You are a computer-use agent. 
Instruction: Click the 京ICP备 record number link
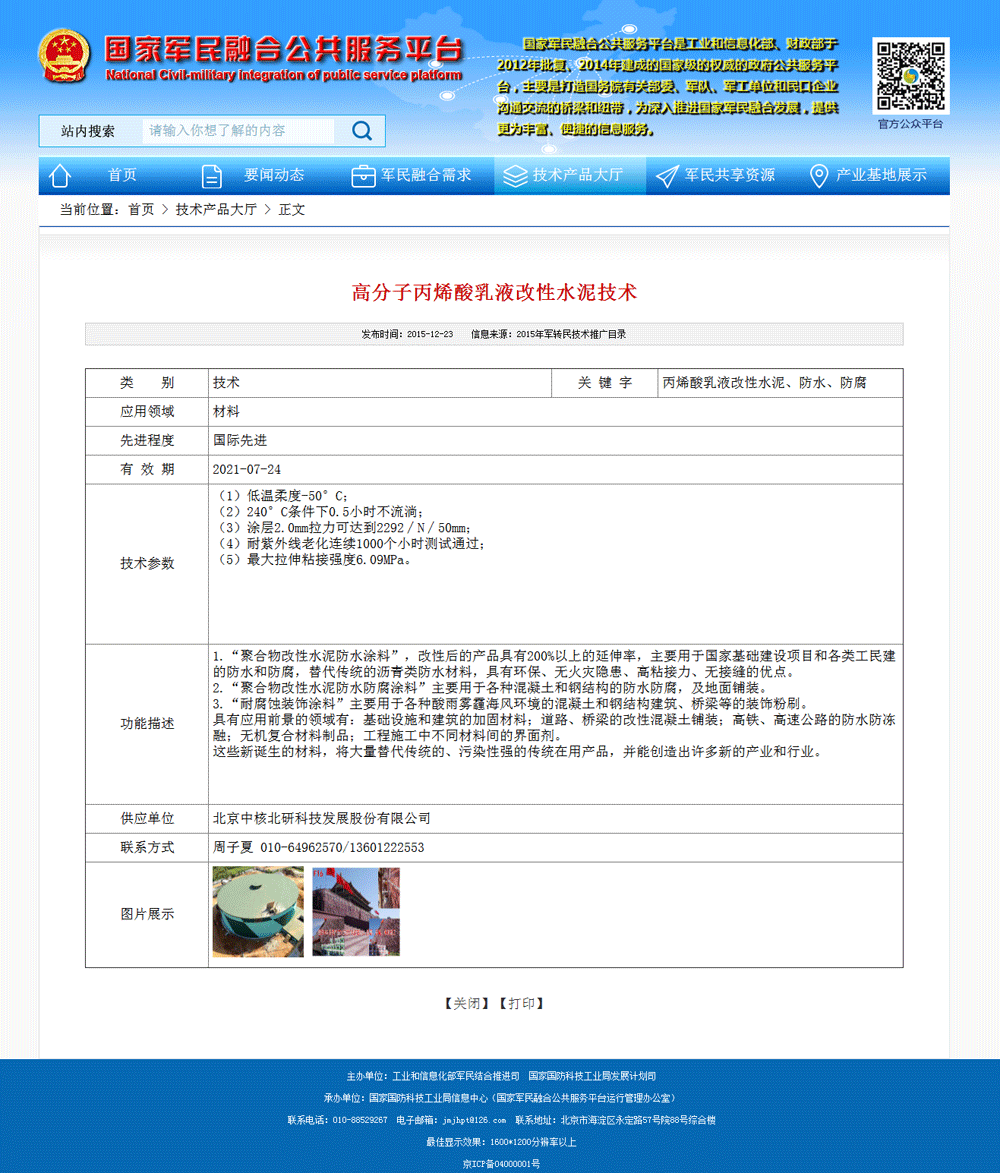pyautogui.click(x=500, y=1164)
